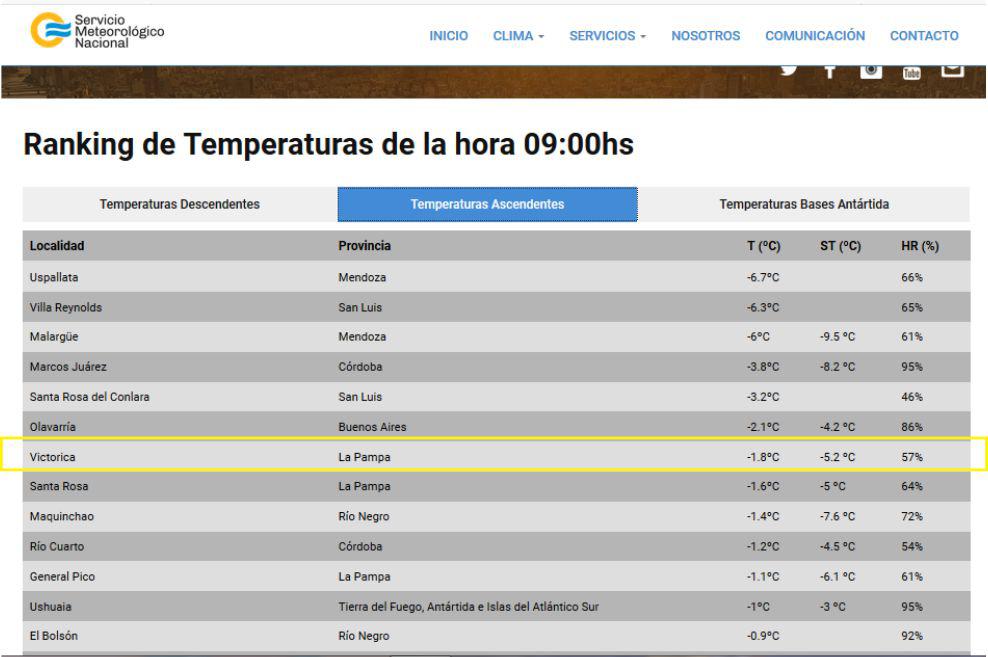
Task: Open the COMUNICACIÓN page
Action: coord(815,36)
